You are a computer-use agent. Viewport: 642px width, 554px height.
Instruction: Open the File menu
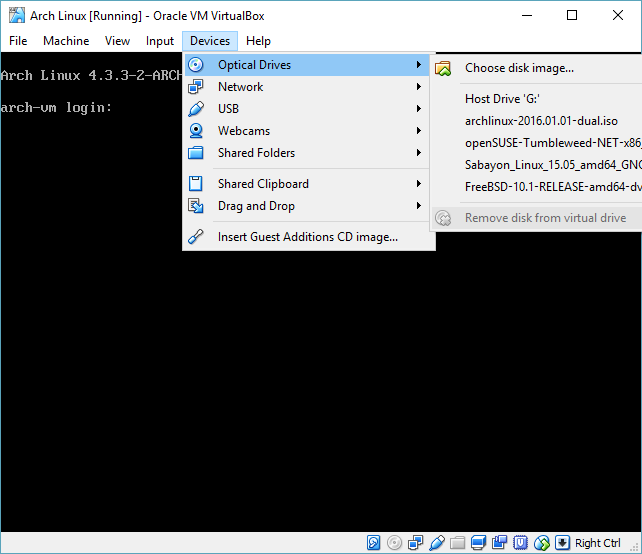click(18, 41)
